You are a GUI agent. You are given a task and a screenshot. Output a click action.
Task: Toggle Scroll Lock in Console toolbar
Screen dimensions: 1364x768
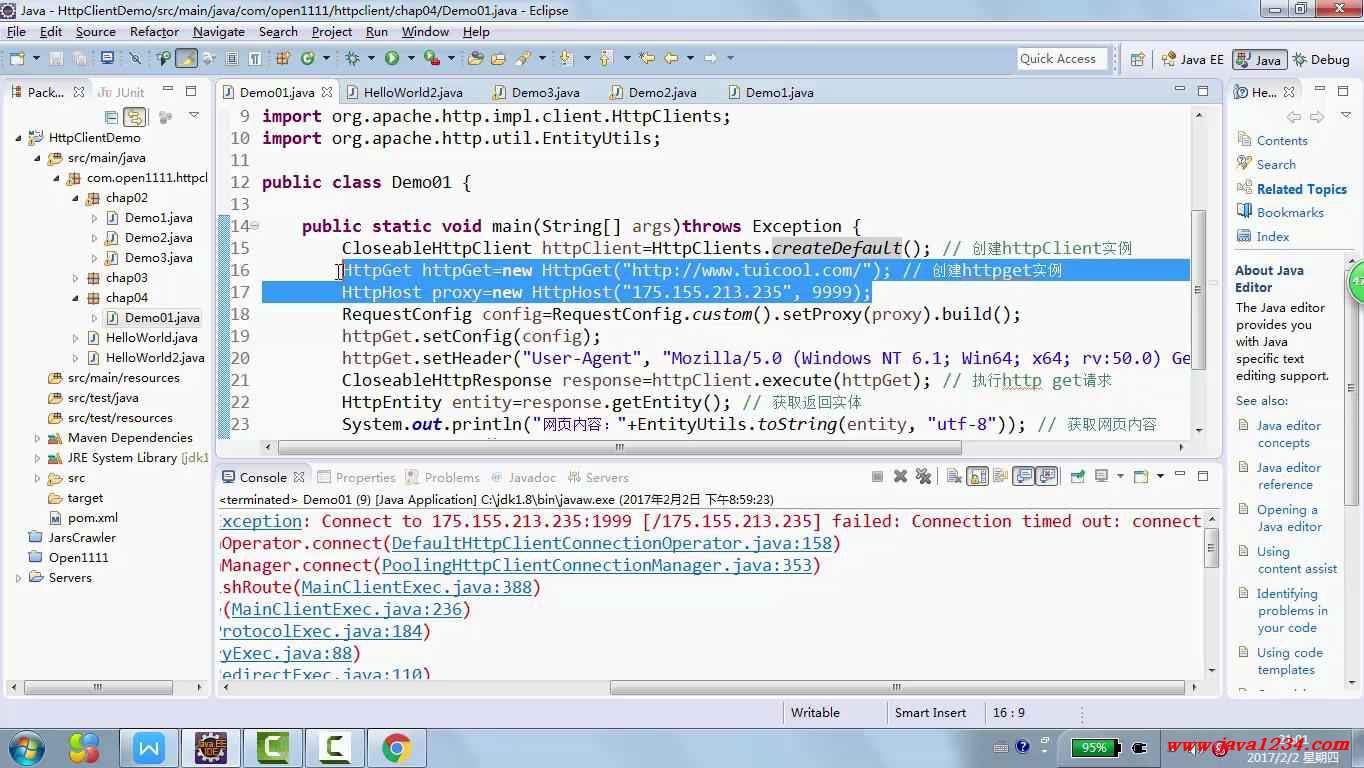tap(977, 477)
